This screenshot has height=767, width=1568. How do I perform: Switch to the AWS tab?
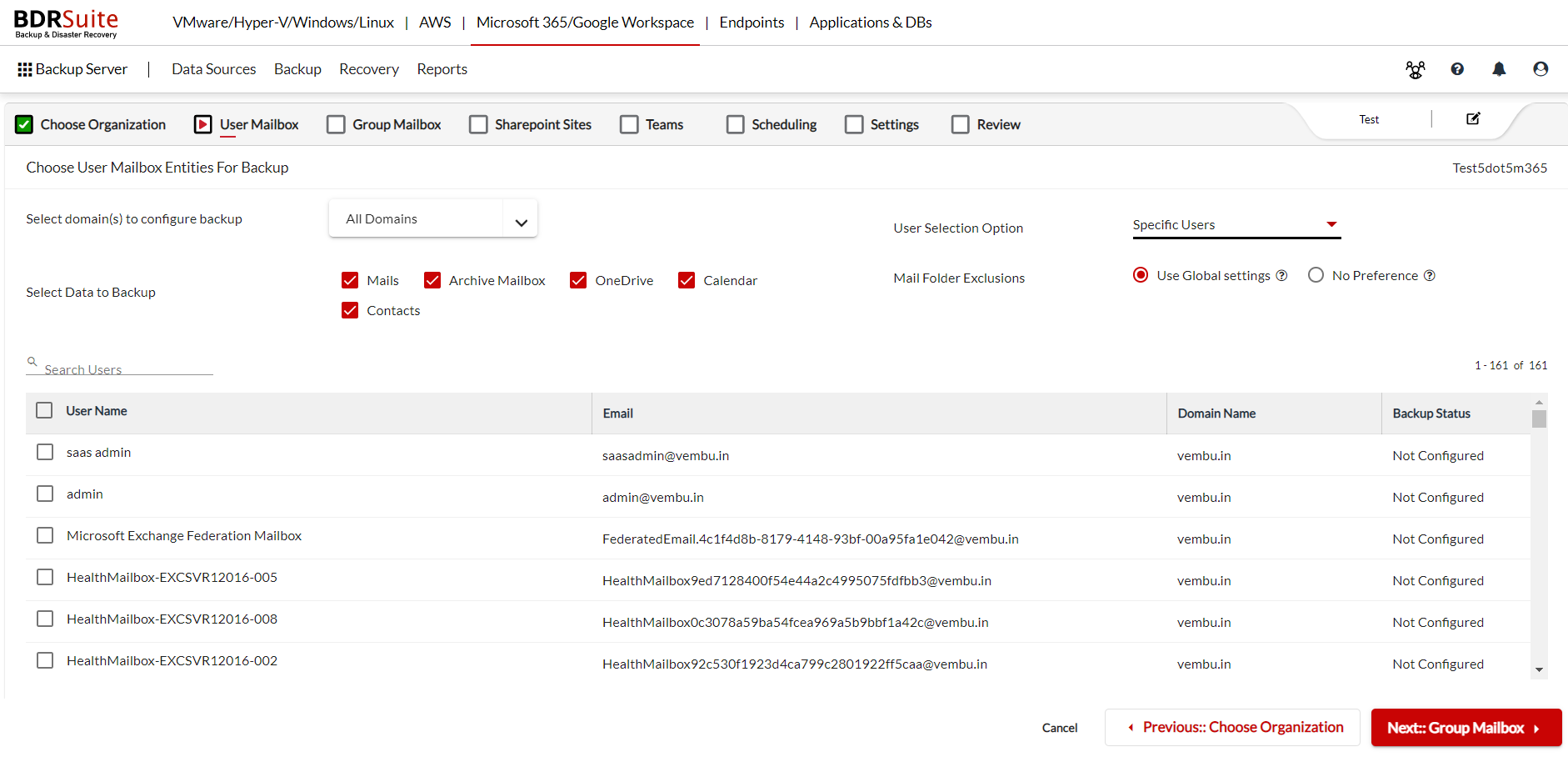click(435, 23)
